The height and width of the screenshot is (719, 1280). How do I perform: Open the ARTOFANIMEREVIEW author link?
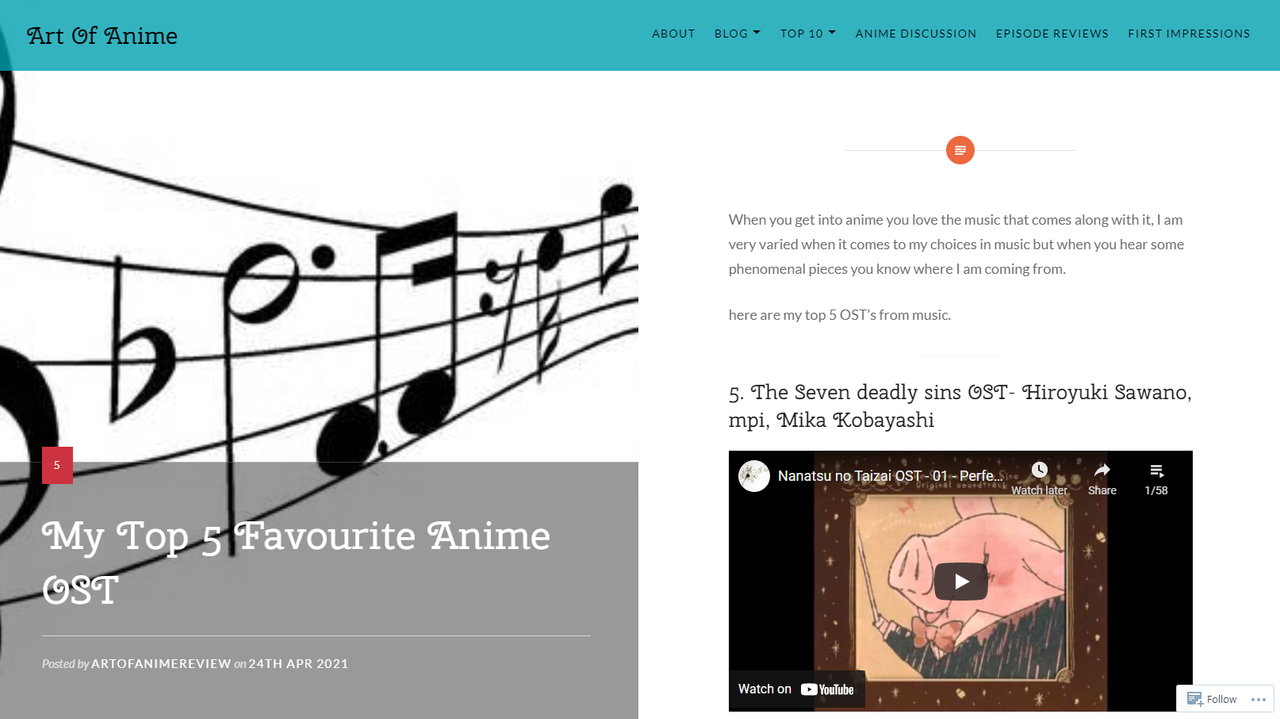(161, 663)
